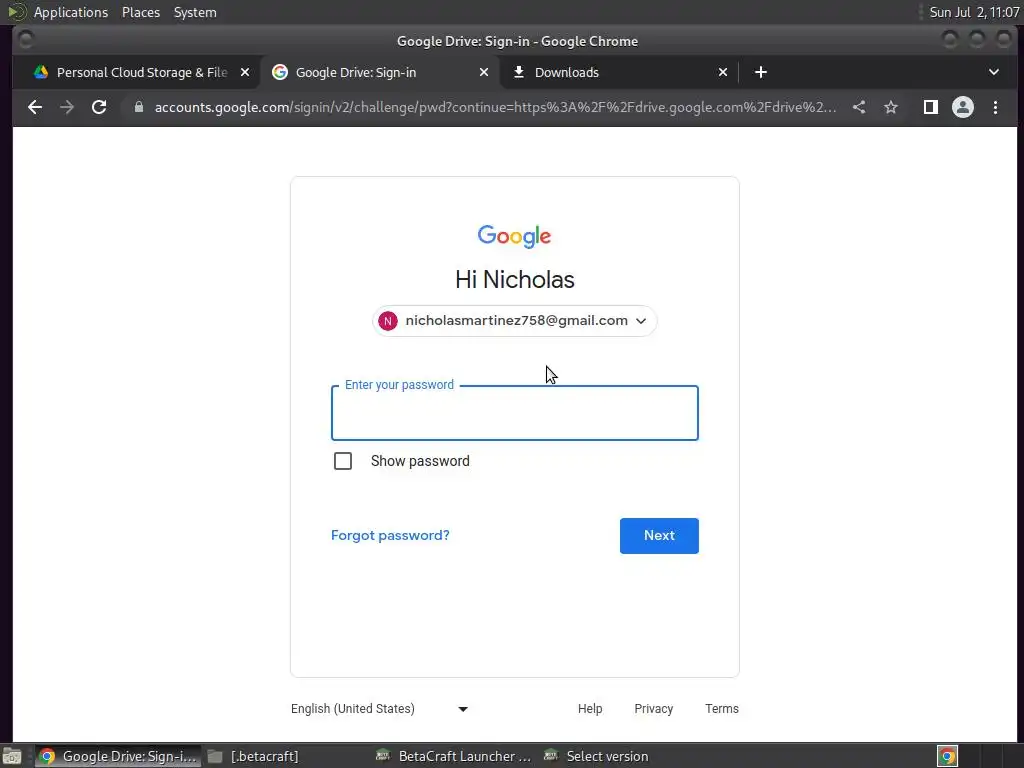
Task: Click the date and time in top panel
Action: click(x=974, y=12)
